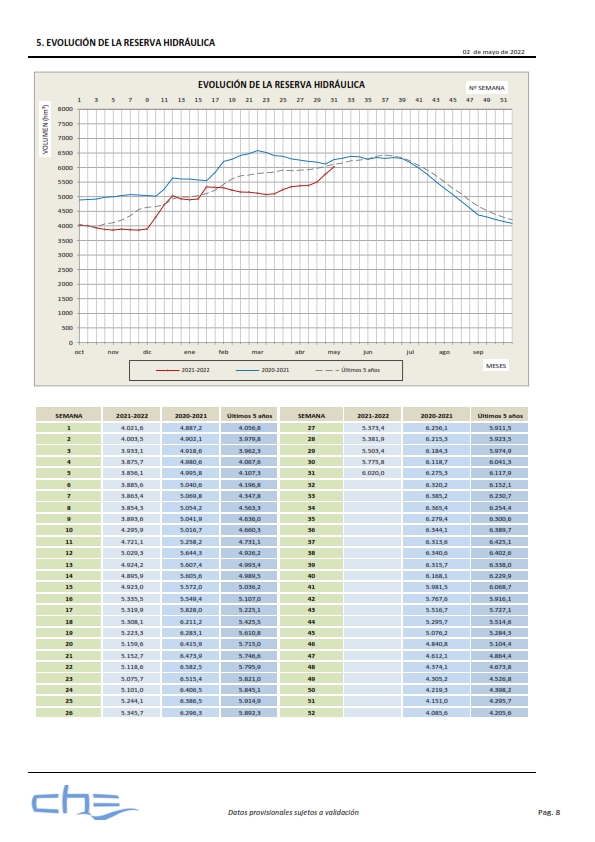
Task: Select the '2021-2022' red legend entry
Action: 183,370
